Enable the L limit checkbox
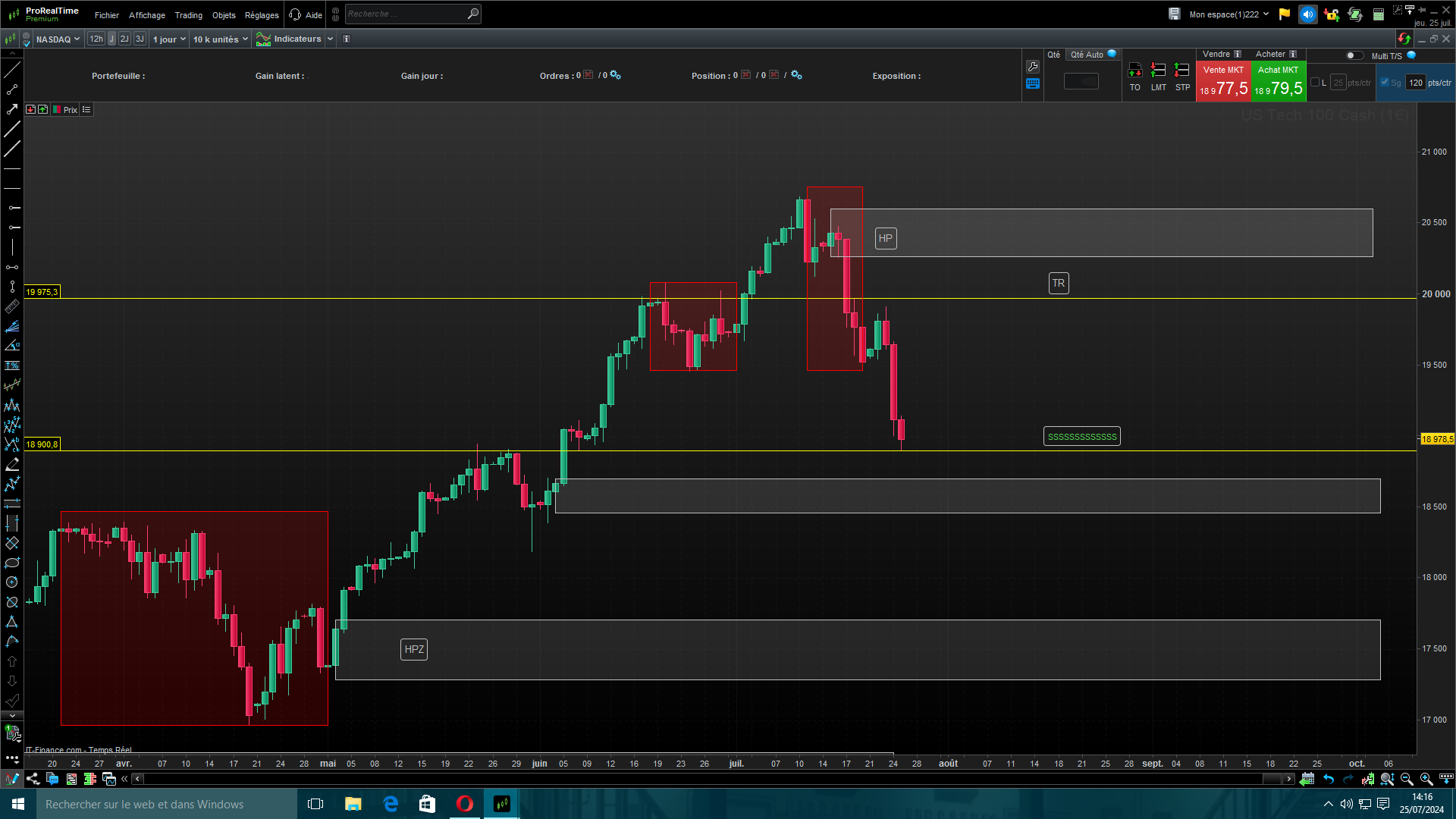 click(x=1315, y=83)
